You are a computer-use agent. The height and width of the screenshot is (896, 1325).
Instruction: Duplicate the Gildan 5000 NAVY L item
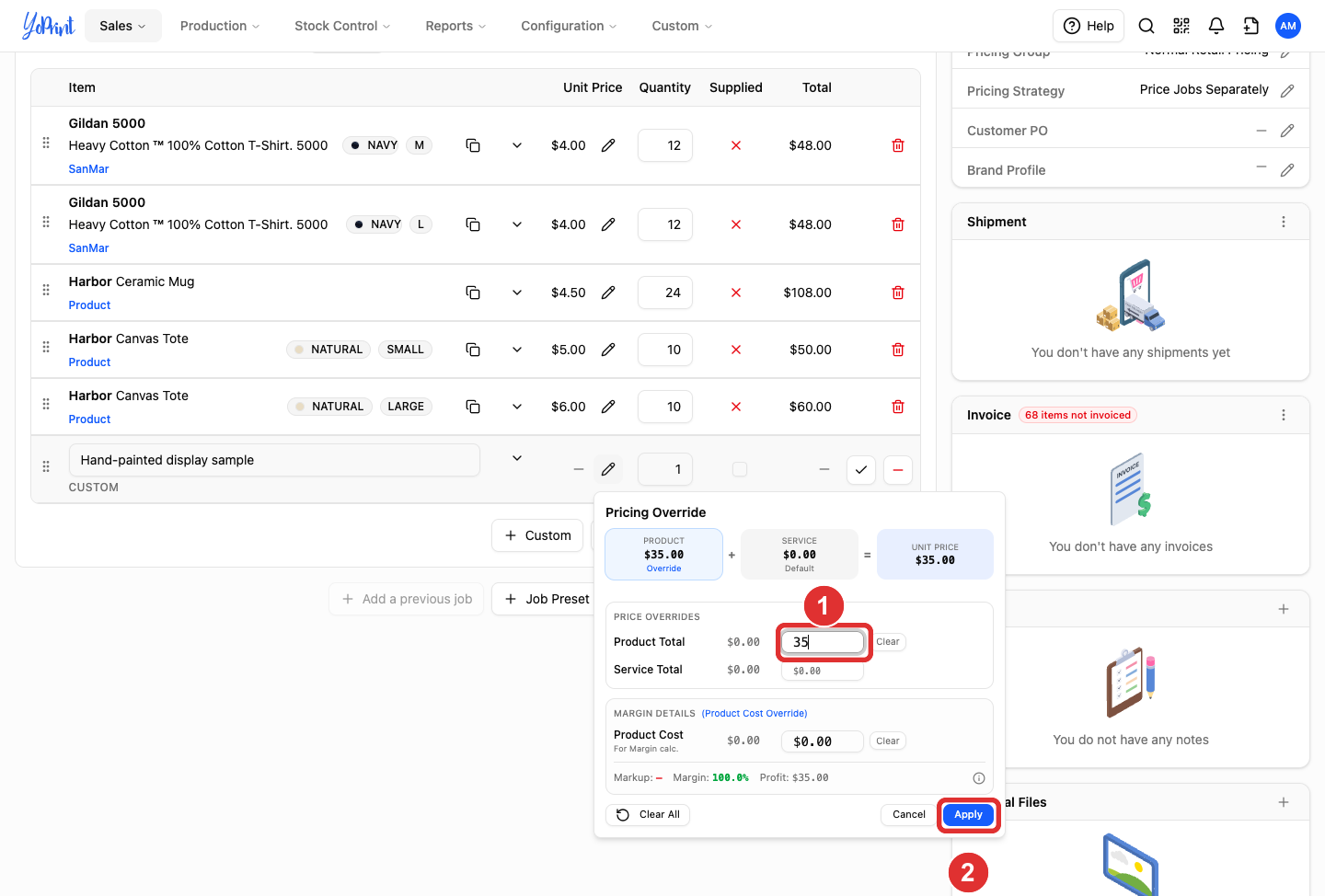473,224
